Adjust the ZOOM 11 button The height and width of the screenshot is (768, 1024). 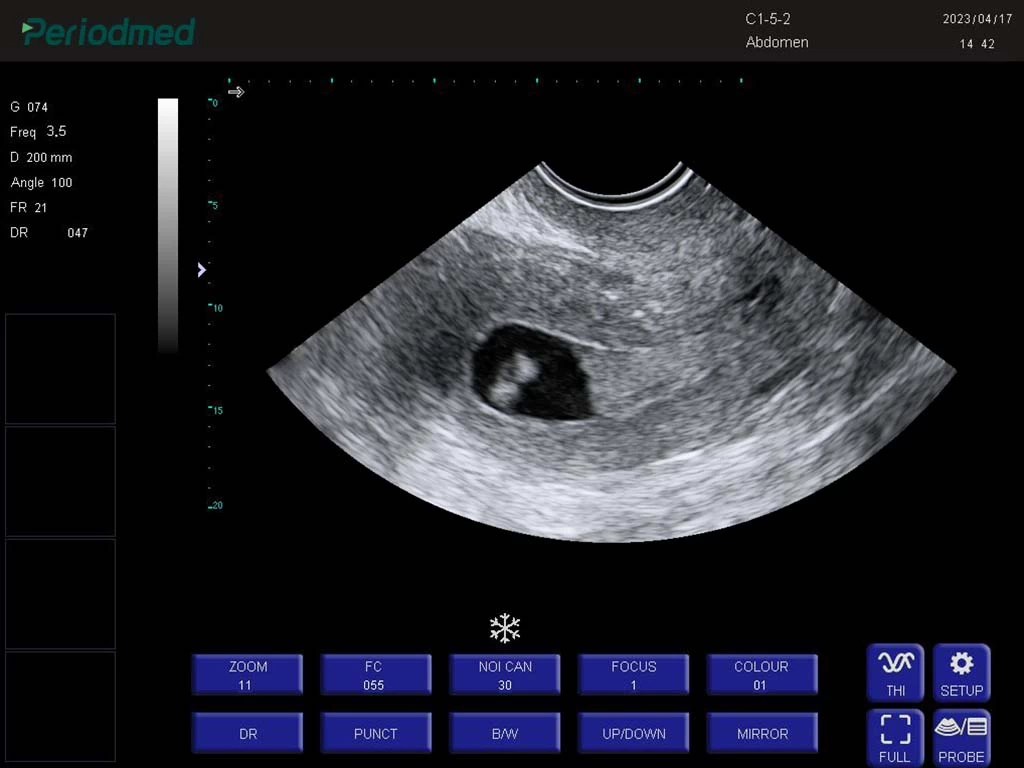248,675
